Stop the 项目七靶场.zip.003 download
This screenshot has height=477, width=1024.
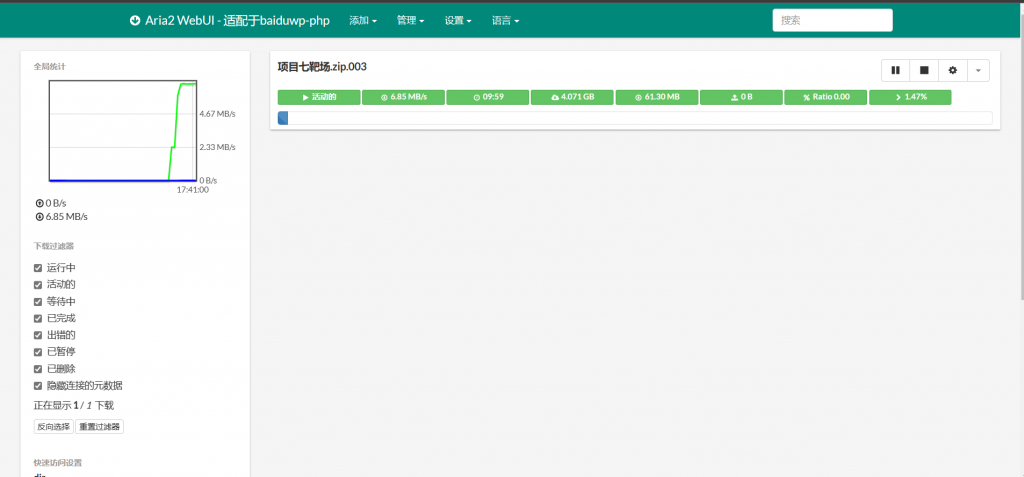pos(924,70)
